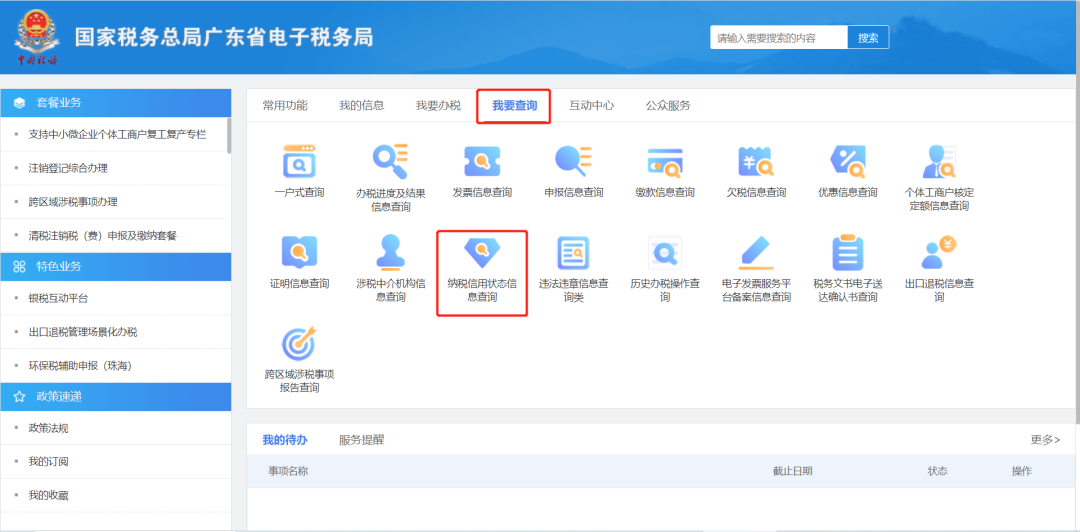Switch to 我的信息 tab
The image size is (1080, 532).
coord(362,105)
